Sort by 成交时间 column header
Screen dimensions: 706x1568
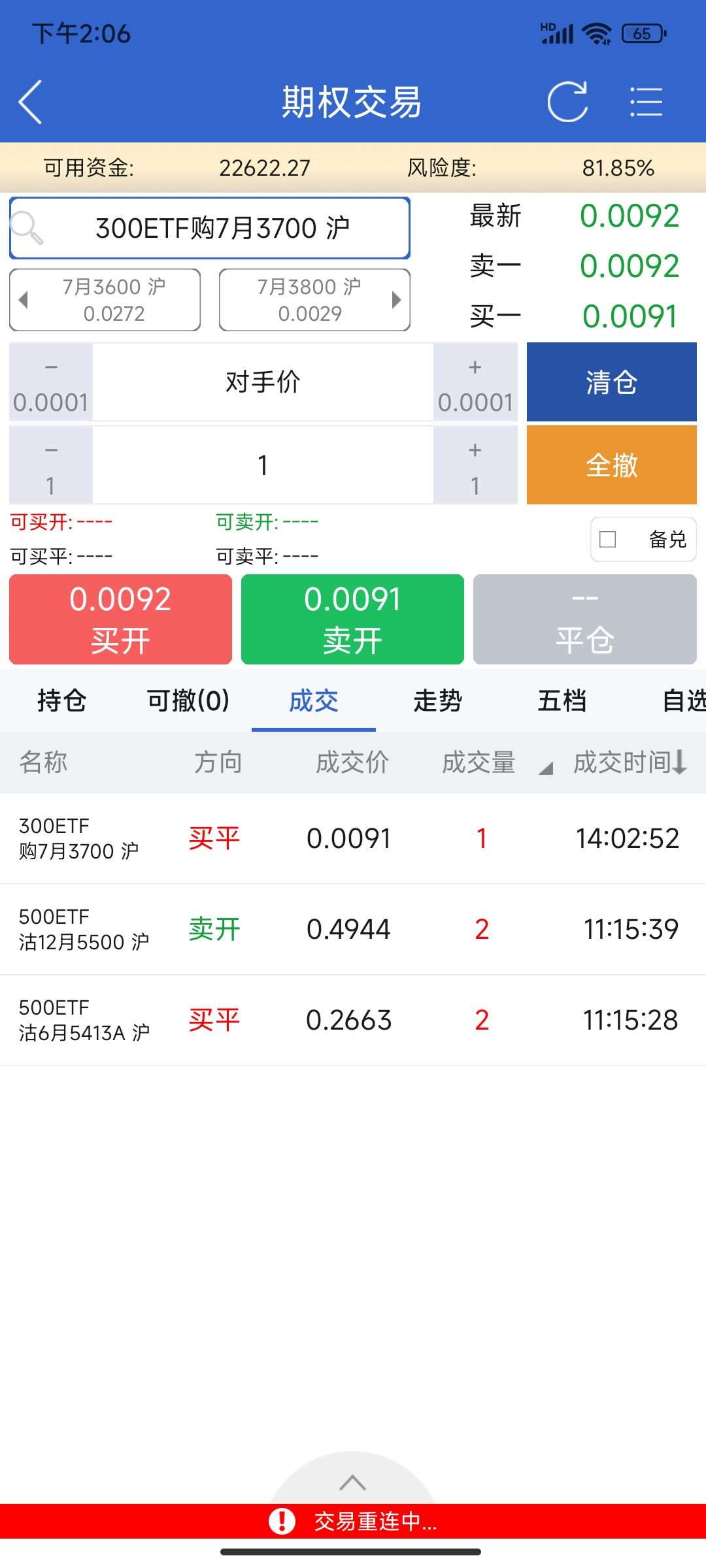click(x=630, y=762)
